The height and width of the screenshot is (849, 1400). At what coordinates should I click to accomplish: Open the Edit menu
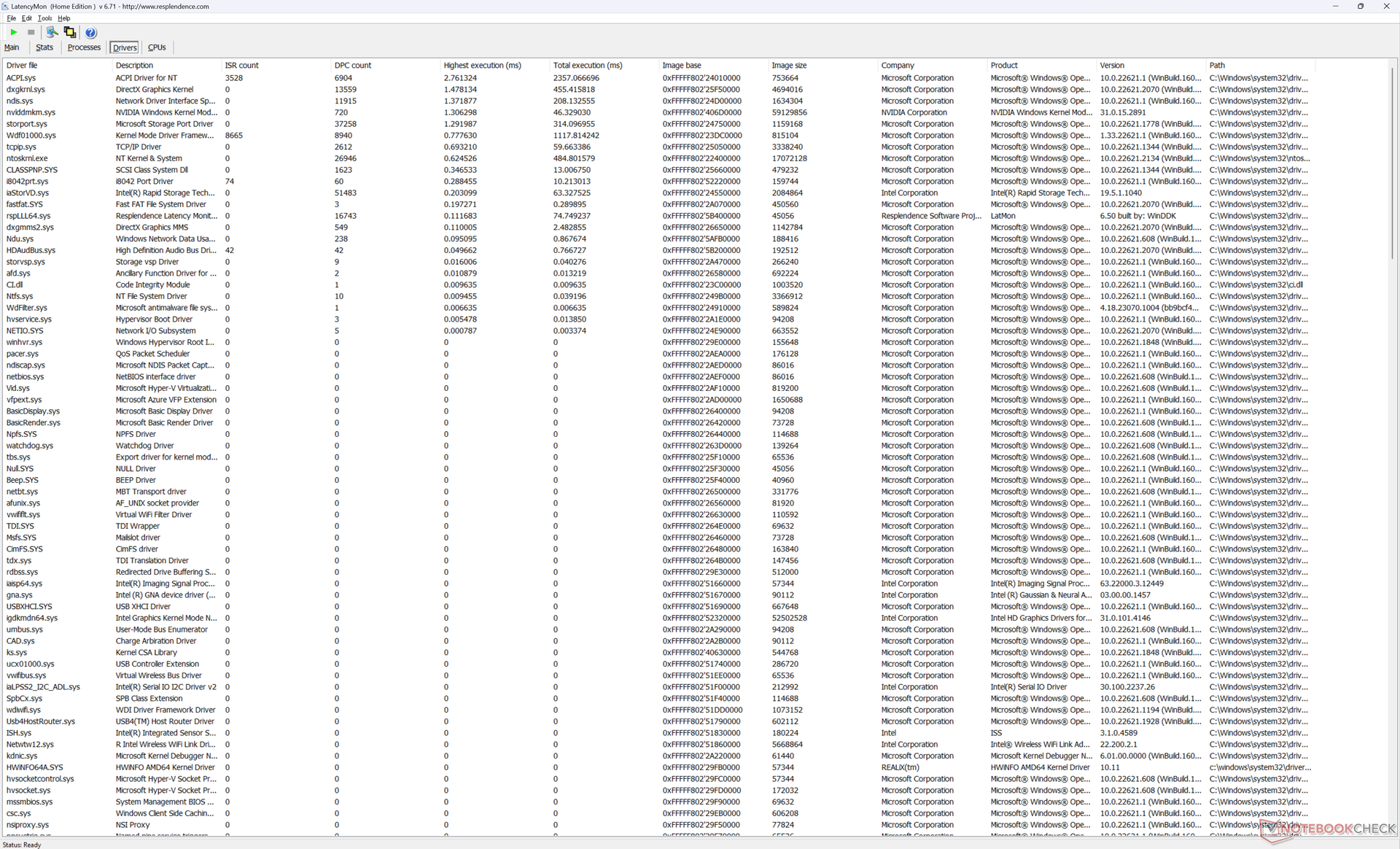(26, 18)
